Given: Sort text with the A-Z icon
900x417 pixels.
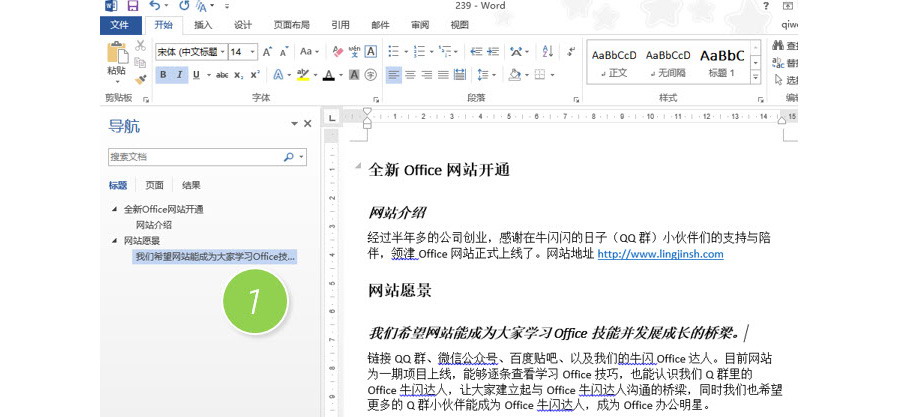Looking at the screenshot, I should point(547,52).
